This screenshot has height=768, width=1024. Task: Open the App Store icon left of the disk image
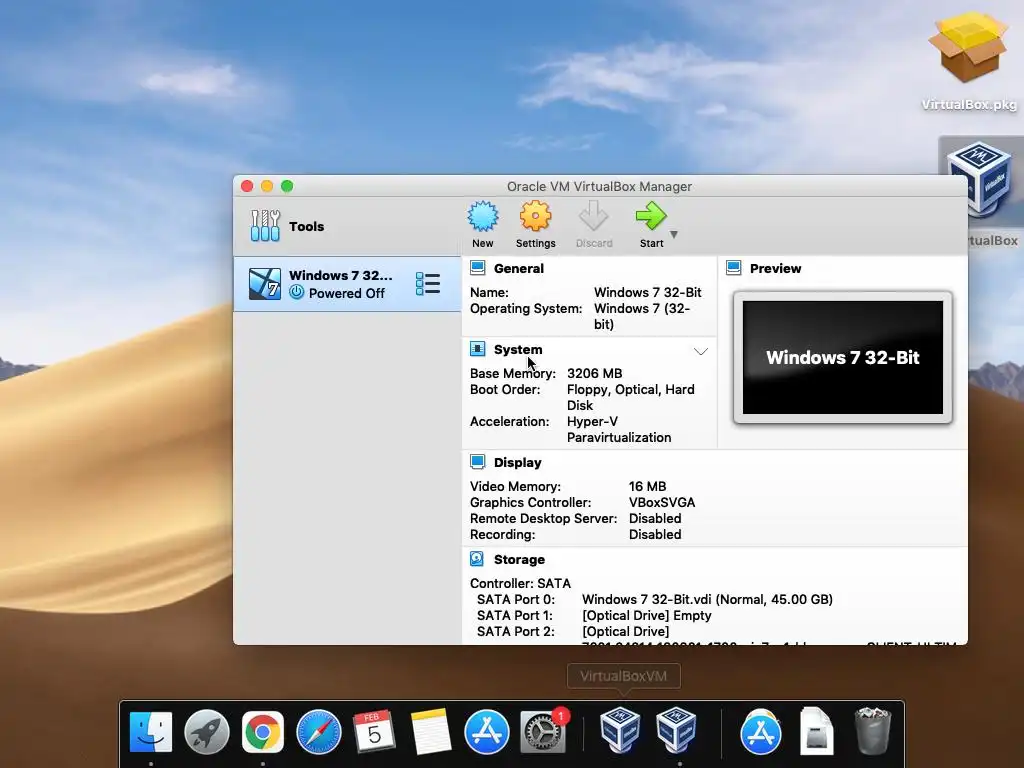[x=760, y=731]
